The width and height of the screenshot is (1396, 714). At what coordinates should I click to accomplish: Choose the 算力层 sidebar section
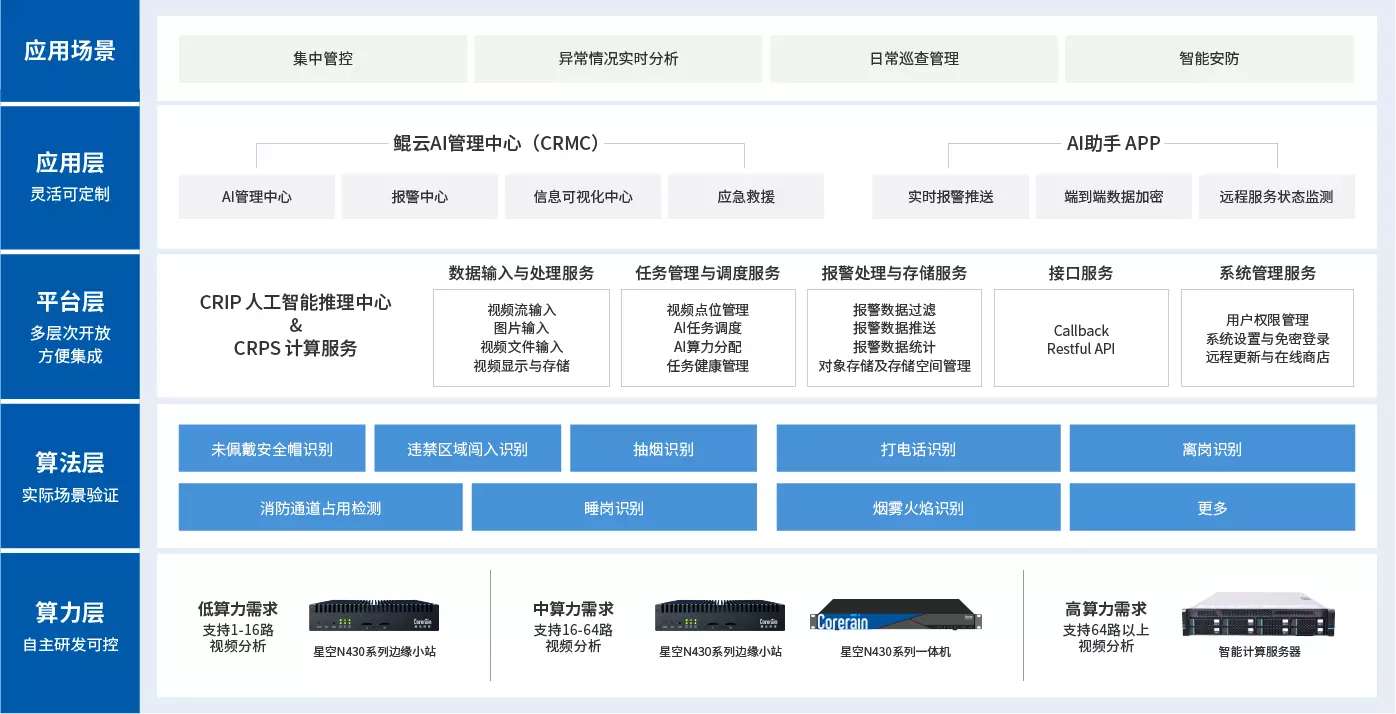tap(70, 612)
